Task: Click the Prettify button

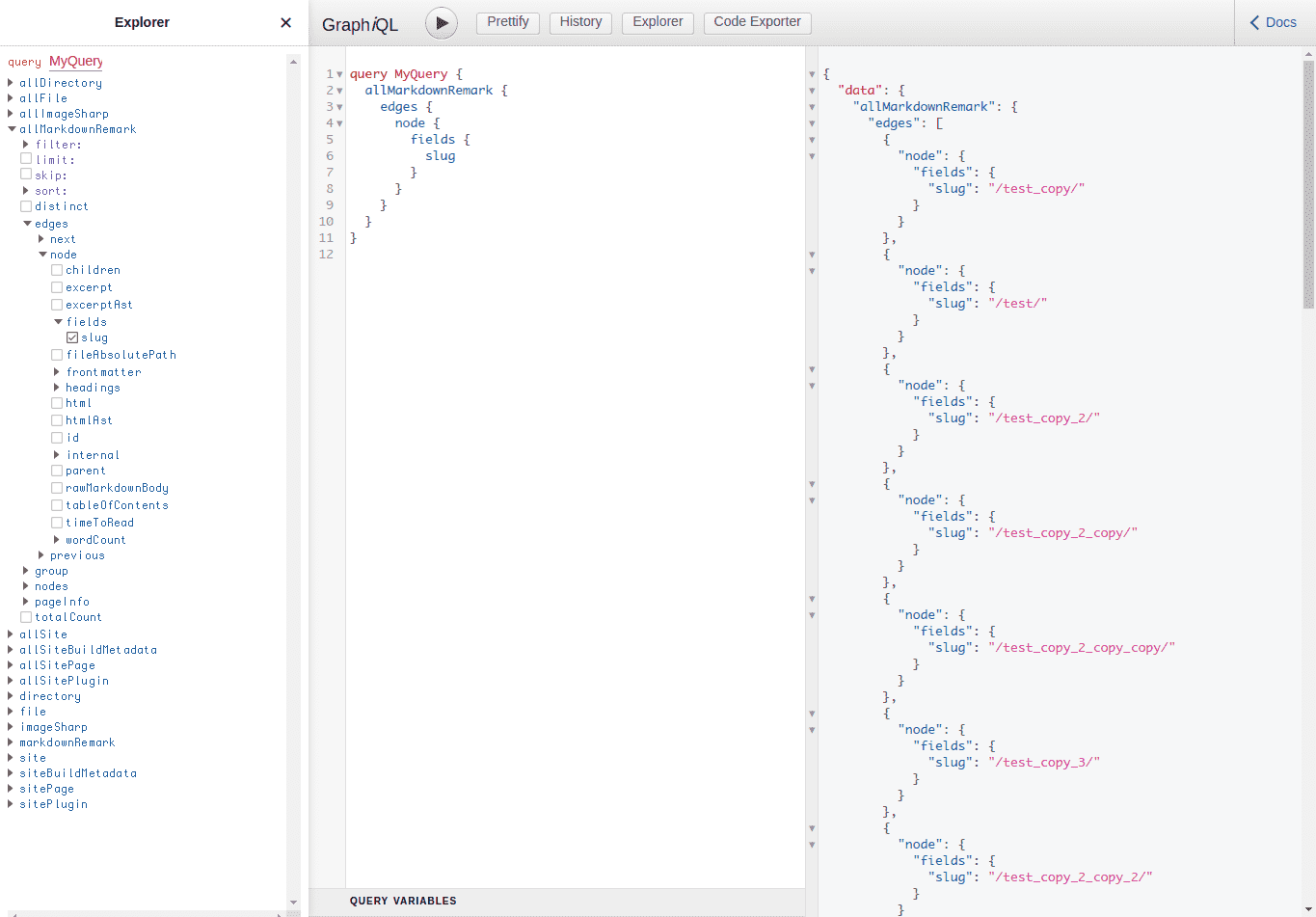Action: click(x=508, y=22)
